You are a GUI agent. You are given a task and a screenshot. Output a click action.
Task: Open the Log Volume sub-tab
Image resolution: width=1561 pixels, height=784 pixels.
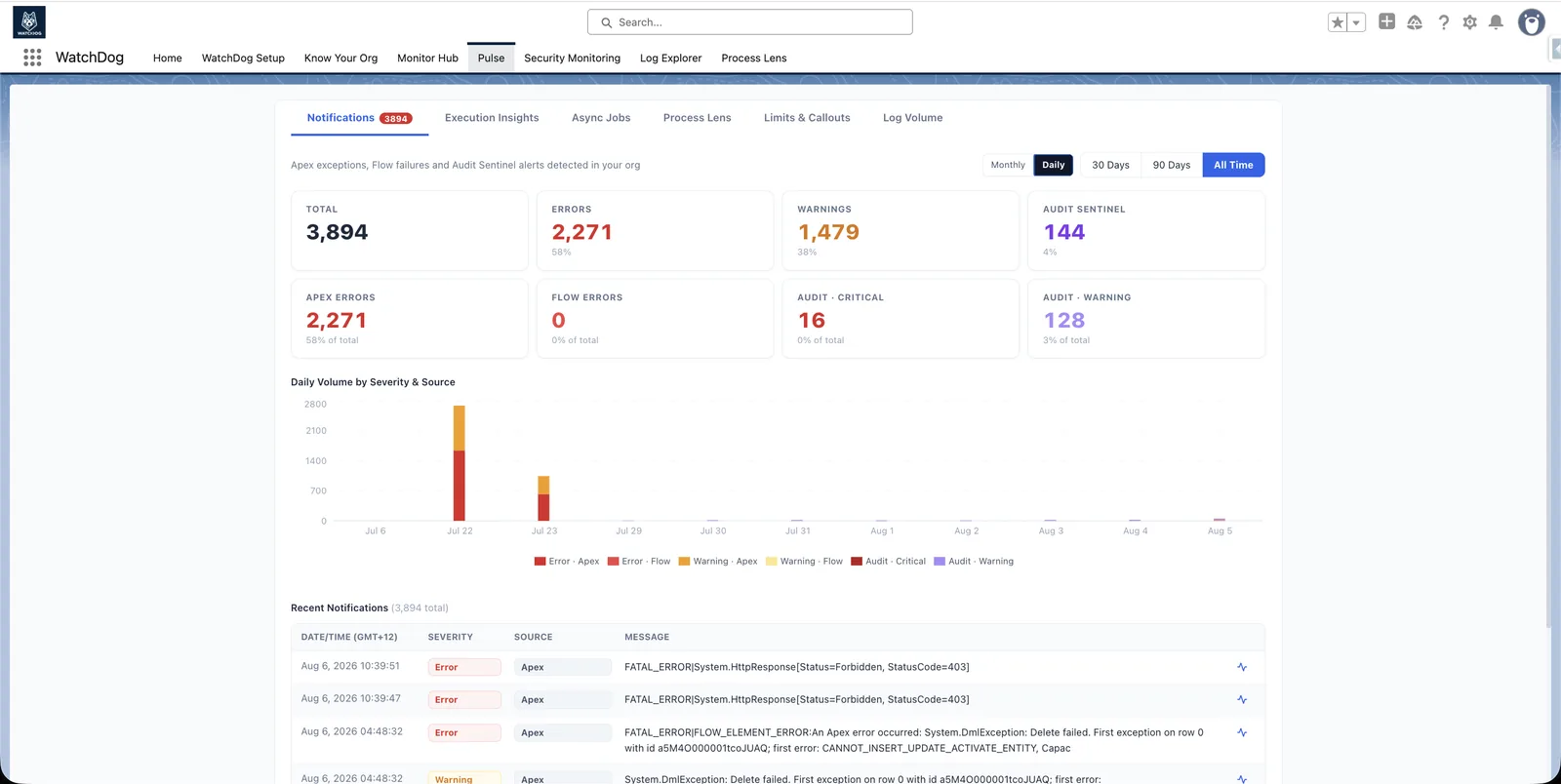912,118
